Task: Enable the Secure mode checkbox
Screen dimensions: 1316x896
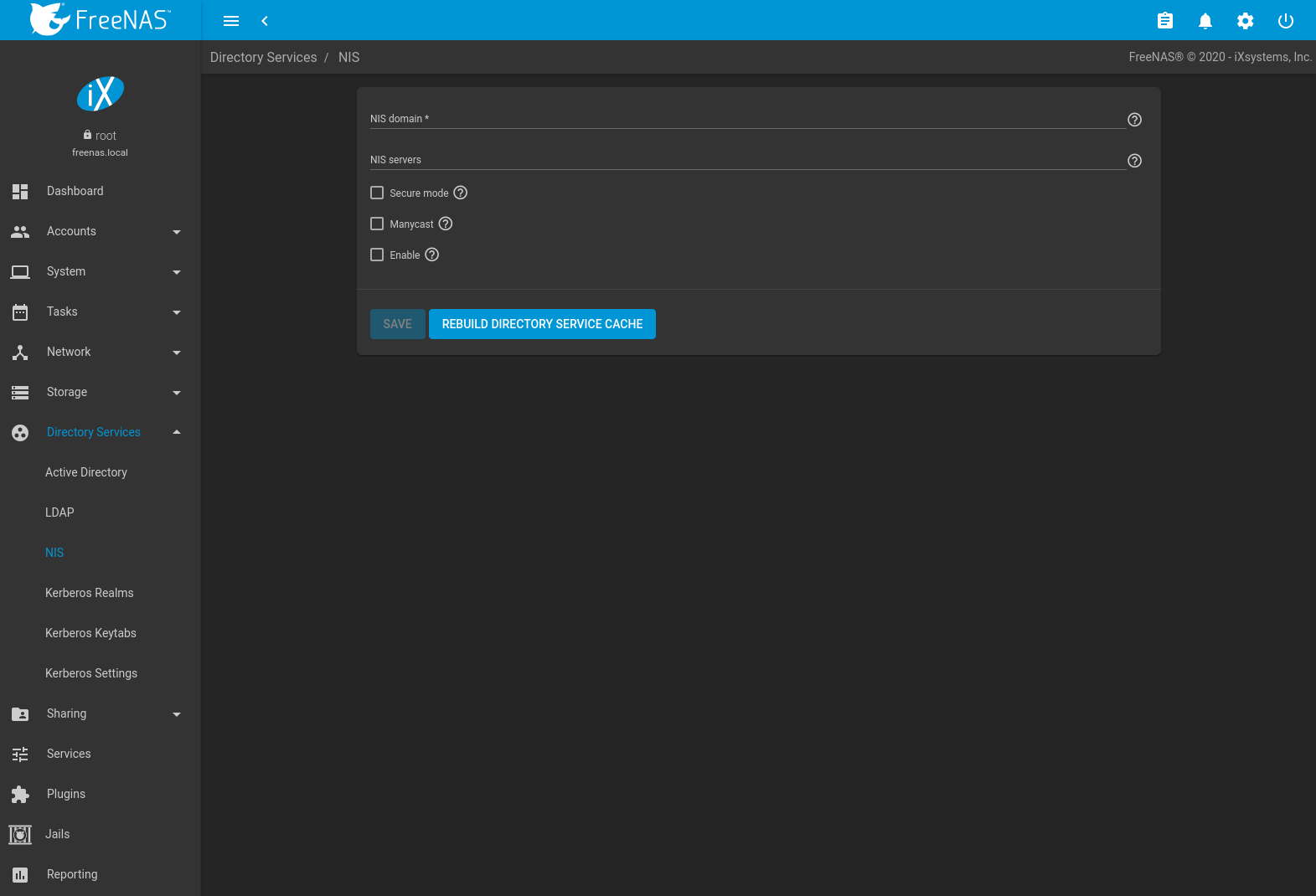Action: (x=377, y=193)
